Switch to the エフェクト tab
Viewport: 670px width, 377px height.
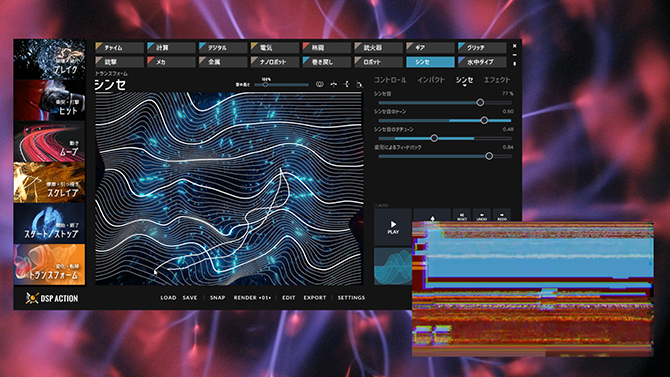point(497,80)
